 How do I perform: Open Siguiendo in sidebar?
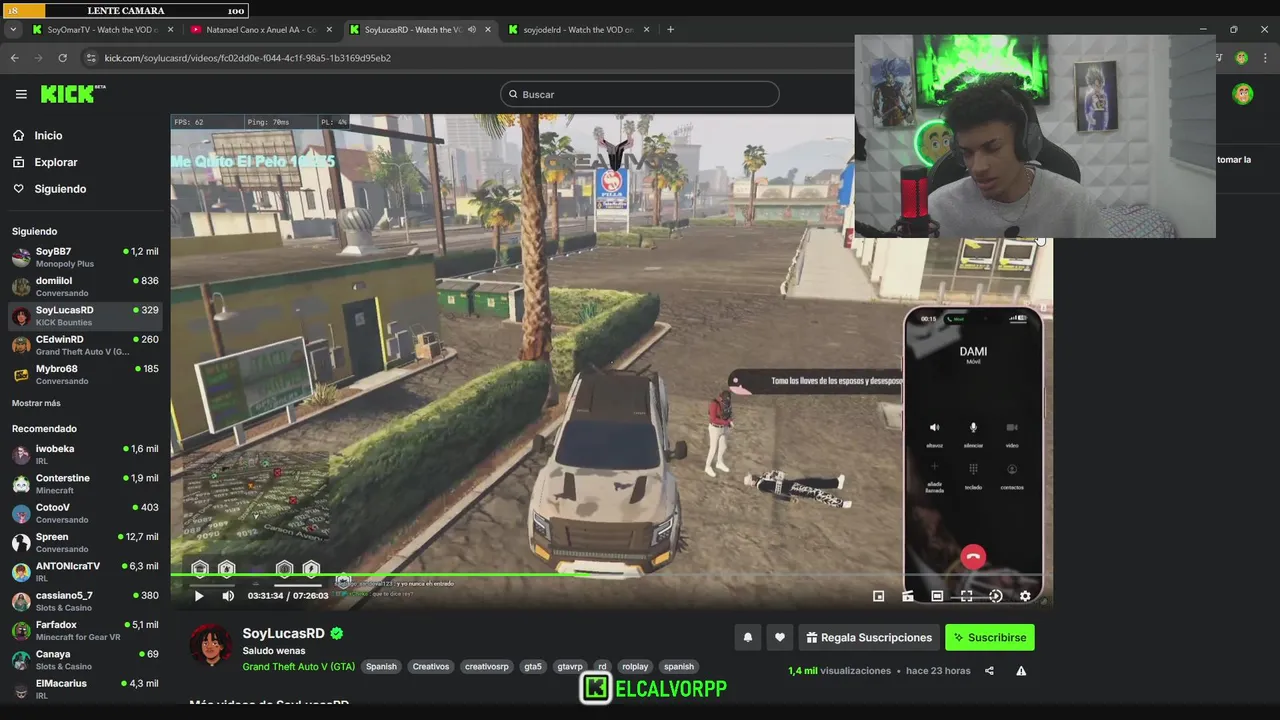(x=60, y=189)
